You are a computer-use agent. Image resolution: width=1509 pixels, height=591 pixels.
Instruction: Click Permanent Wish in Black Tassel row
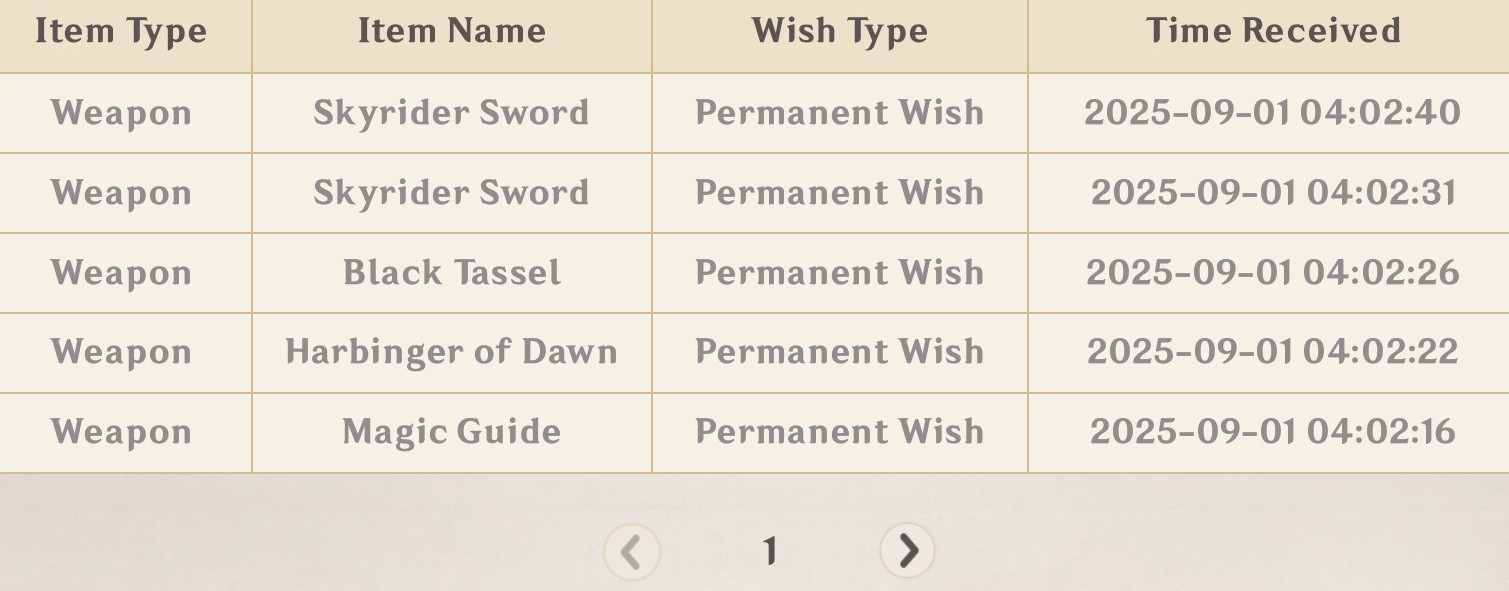click(840, 273)
